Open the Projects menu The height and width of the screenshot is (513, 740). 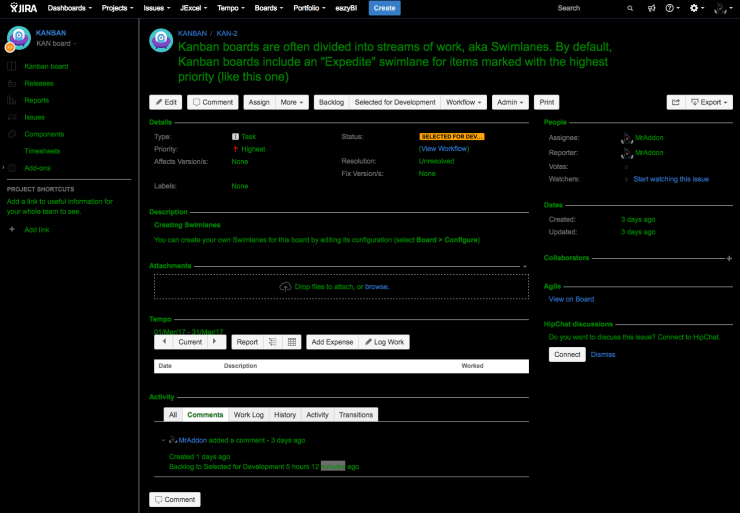tap(118, 8)
